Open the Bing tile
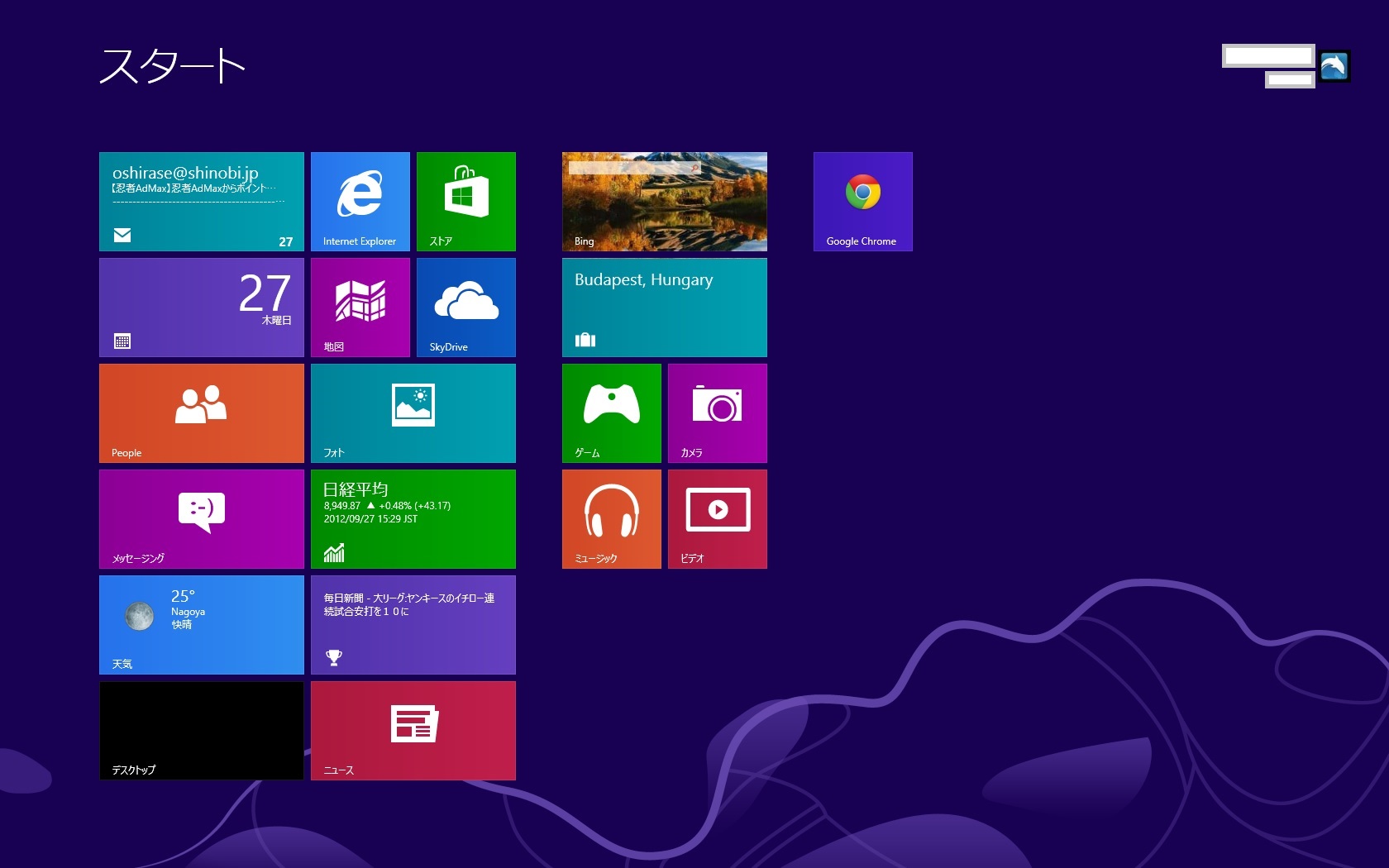This screenshot has width=1389, height=868. (x=665, y=202)
